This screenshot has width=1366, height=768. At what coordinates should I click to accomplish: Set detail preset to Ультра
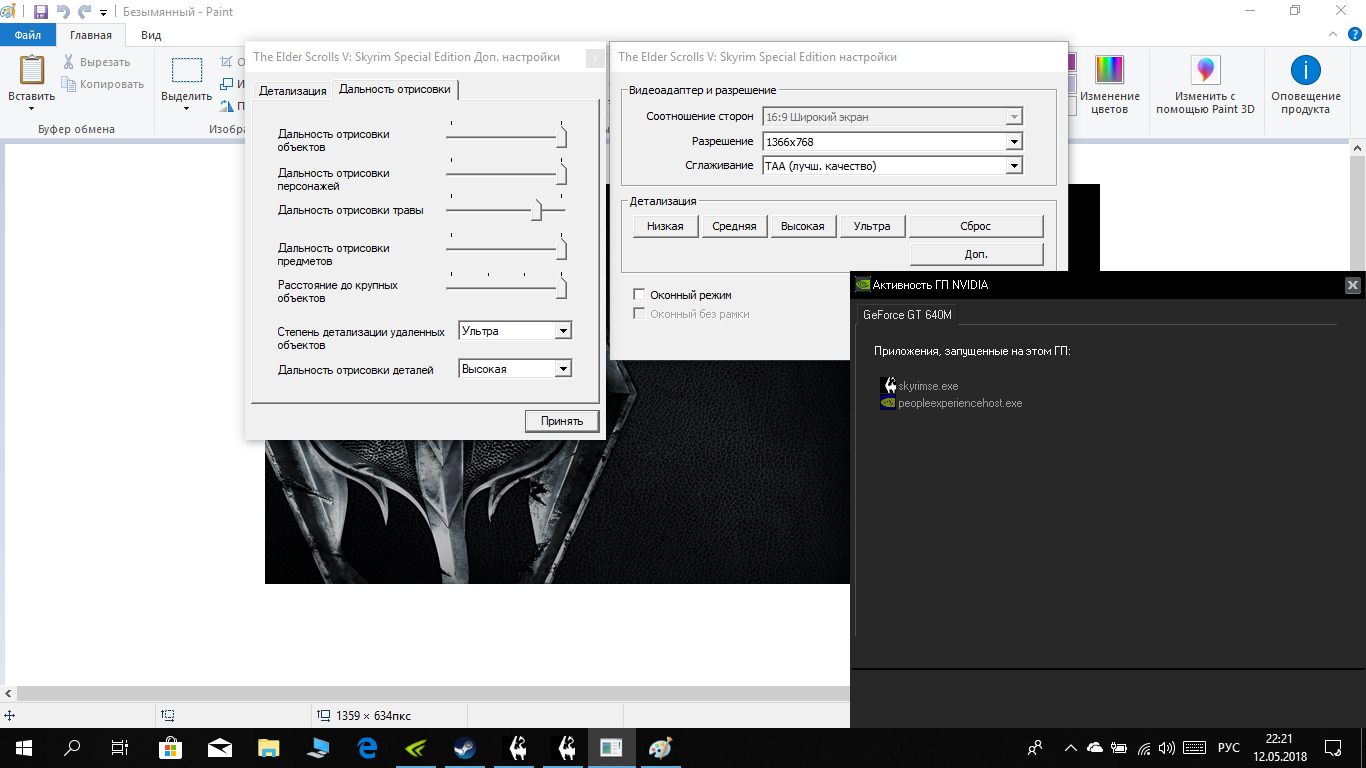pos(872,226)
